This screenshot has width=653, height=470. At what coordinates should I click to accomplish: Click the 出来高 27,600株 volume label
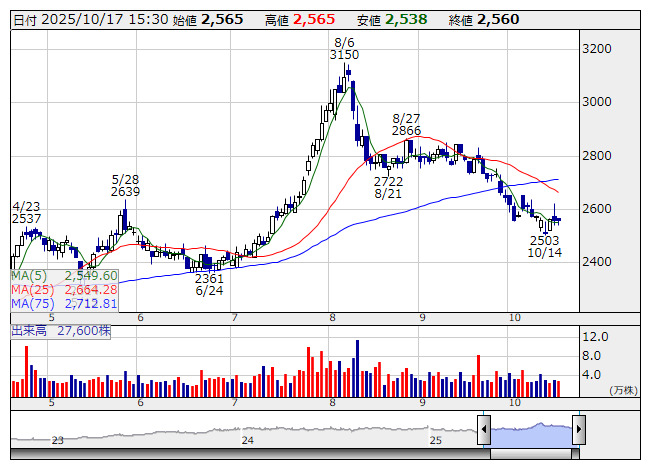[x=61, y=331]
